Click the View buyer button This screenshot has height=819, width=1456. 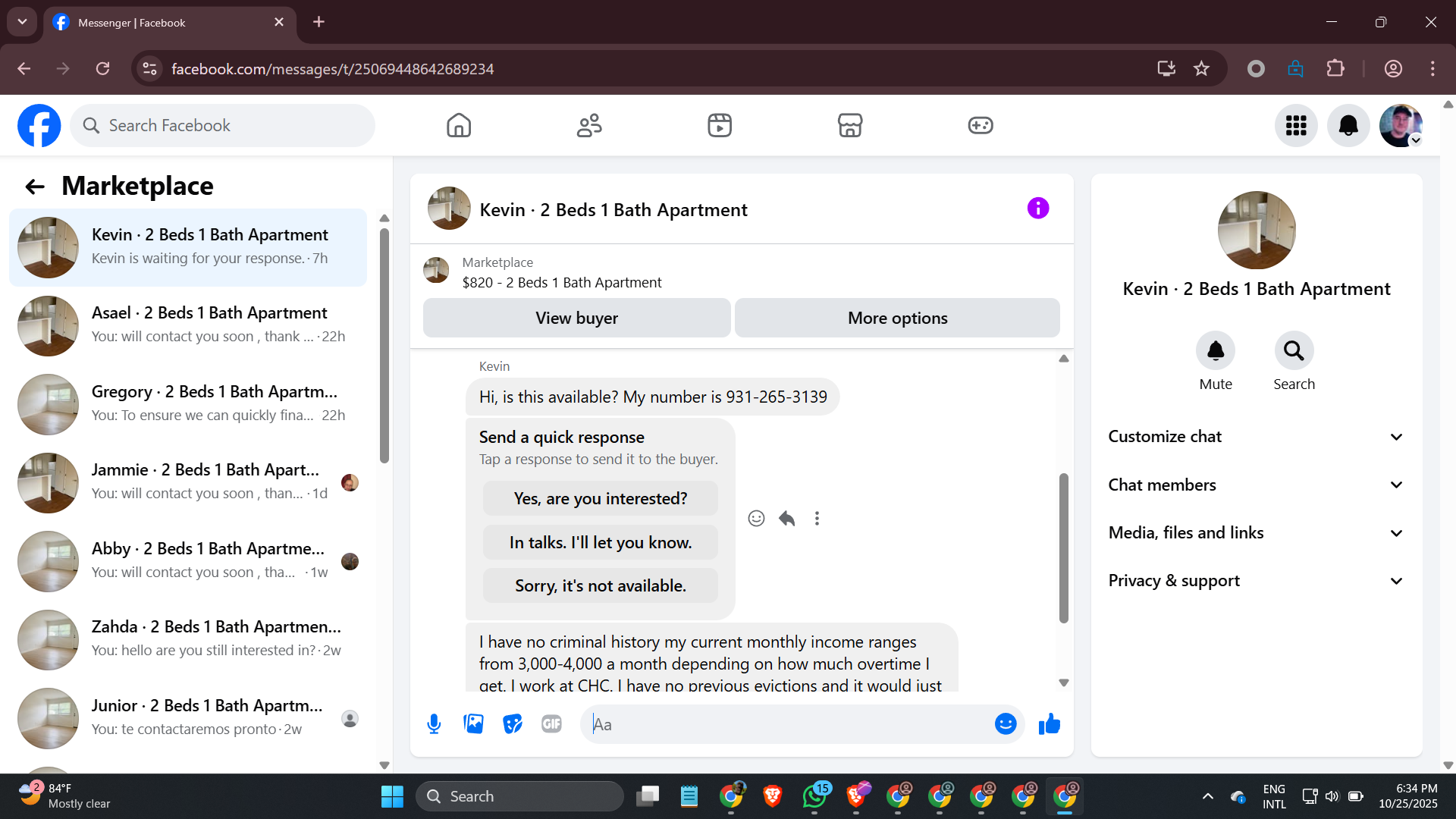576,318
